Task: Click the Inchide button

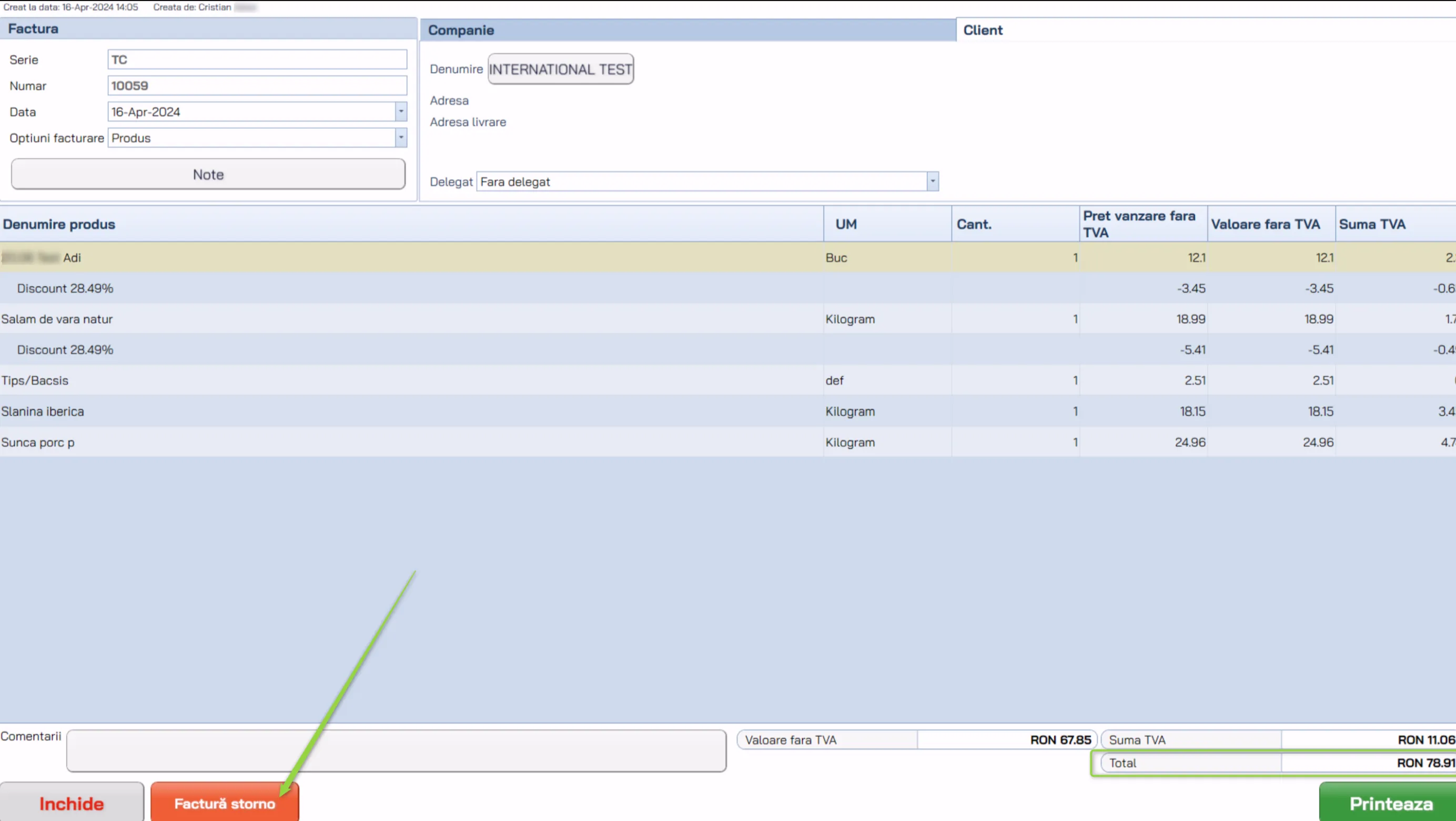Action: coord(72,803)
